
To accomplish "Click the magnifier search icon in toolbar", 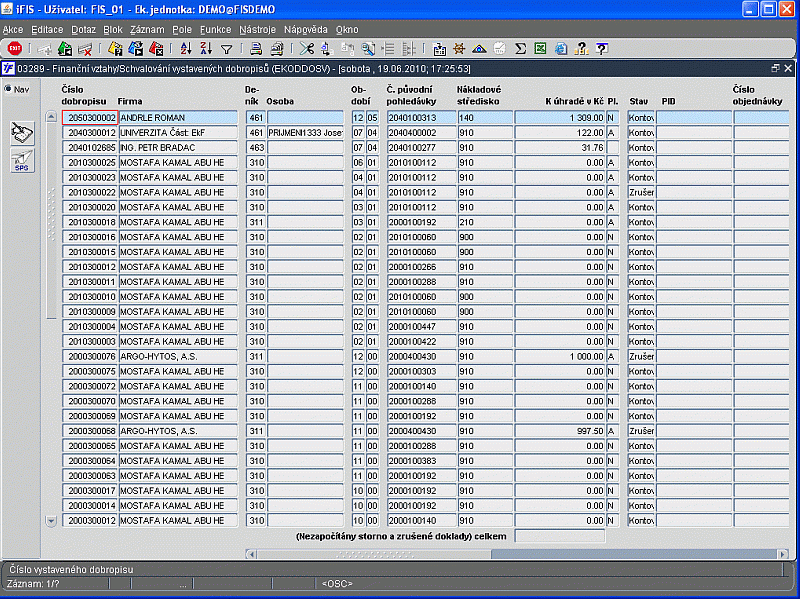I will point(367,48).
